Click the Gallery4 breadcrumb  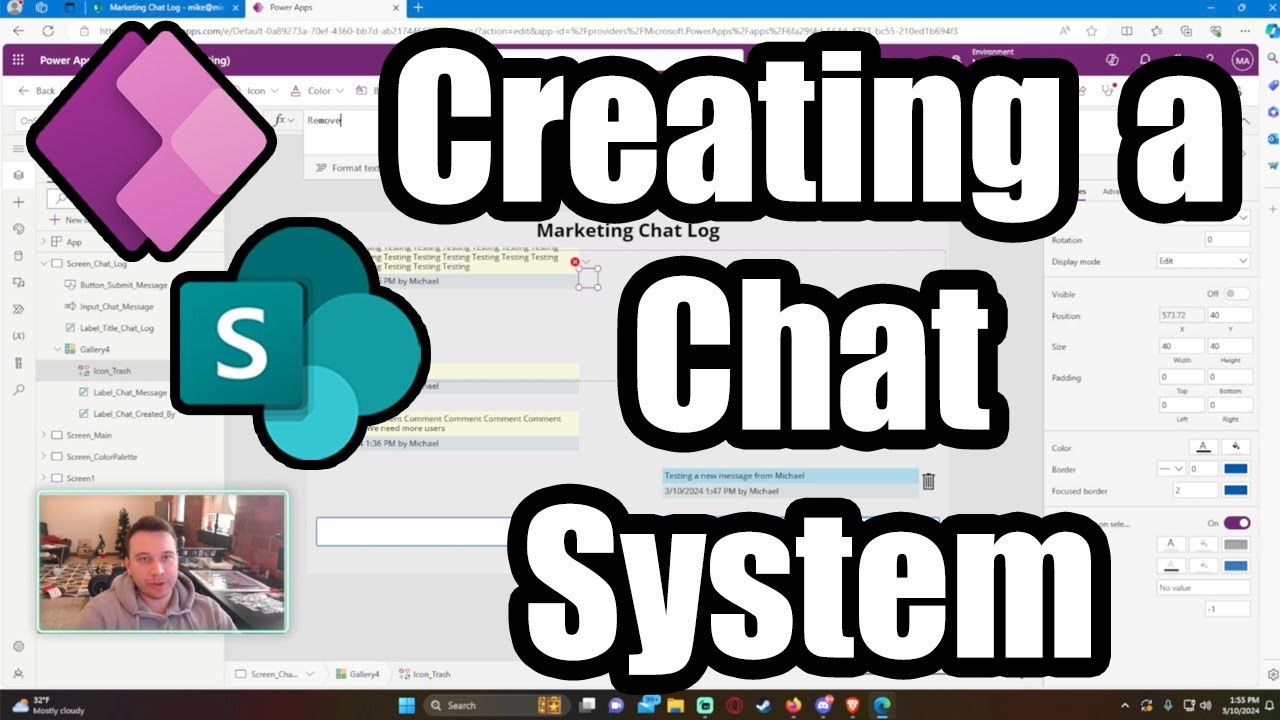(x=357, y=674)
